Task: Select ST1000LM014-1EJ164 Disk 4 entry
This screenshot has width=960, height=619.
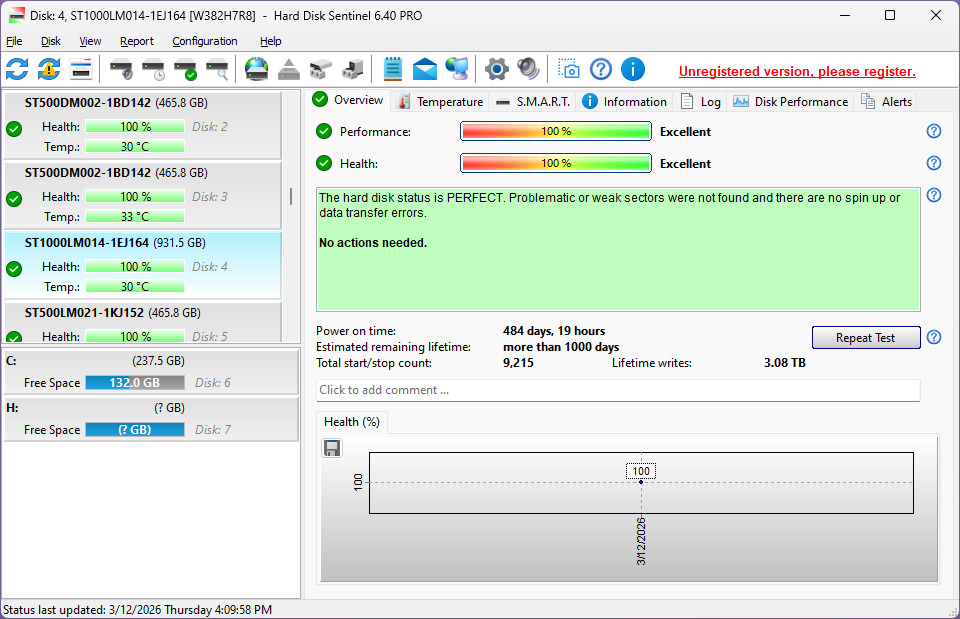Action: pos(142,264)
